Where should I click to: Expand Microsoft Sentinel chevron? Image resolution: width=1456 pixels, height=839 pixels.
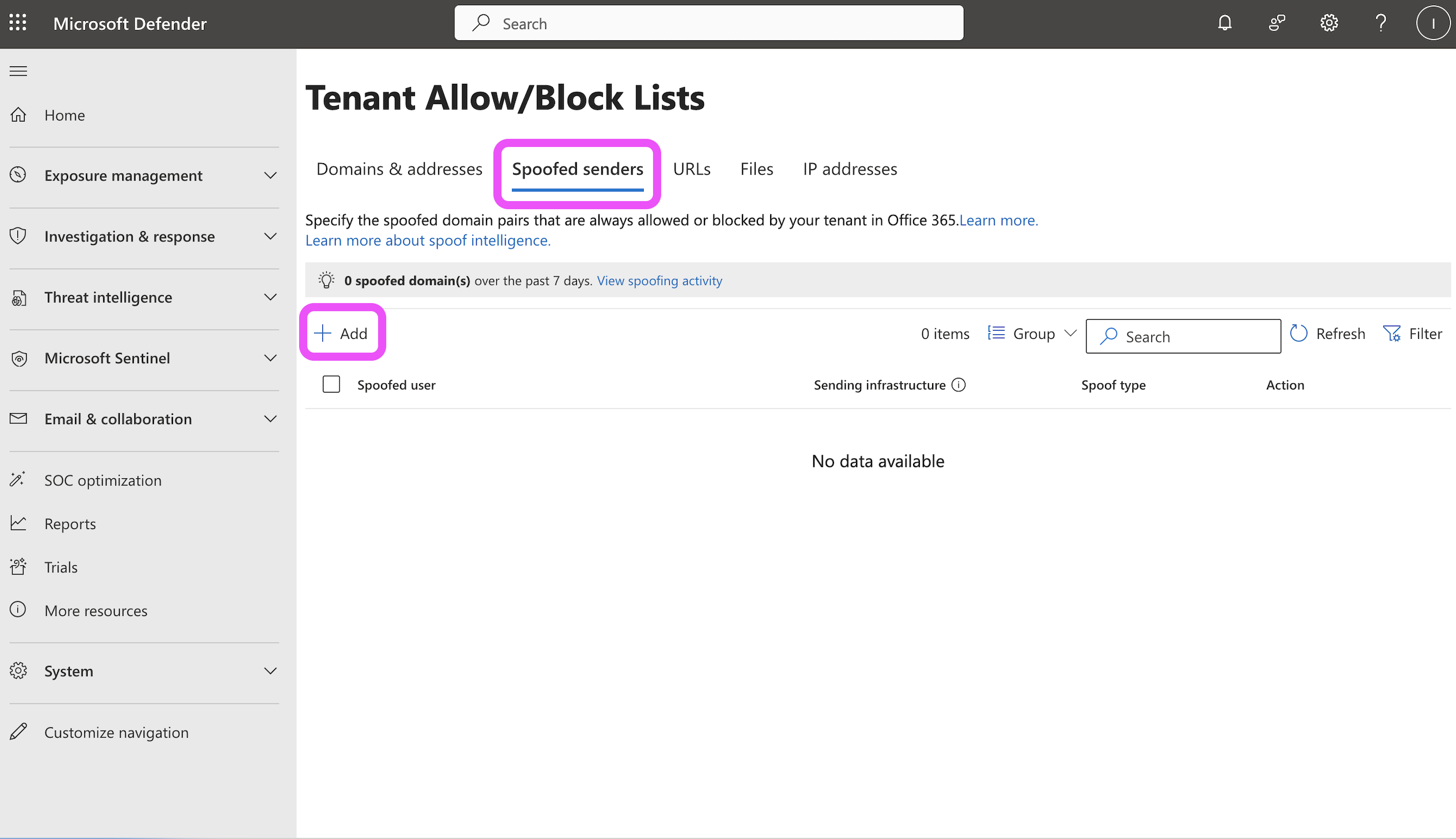270,358
